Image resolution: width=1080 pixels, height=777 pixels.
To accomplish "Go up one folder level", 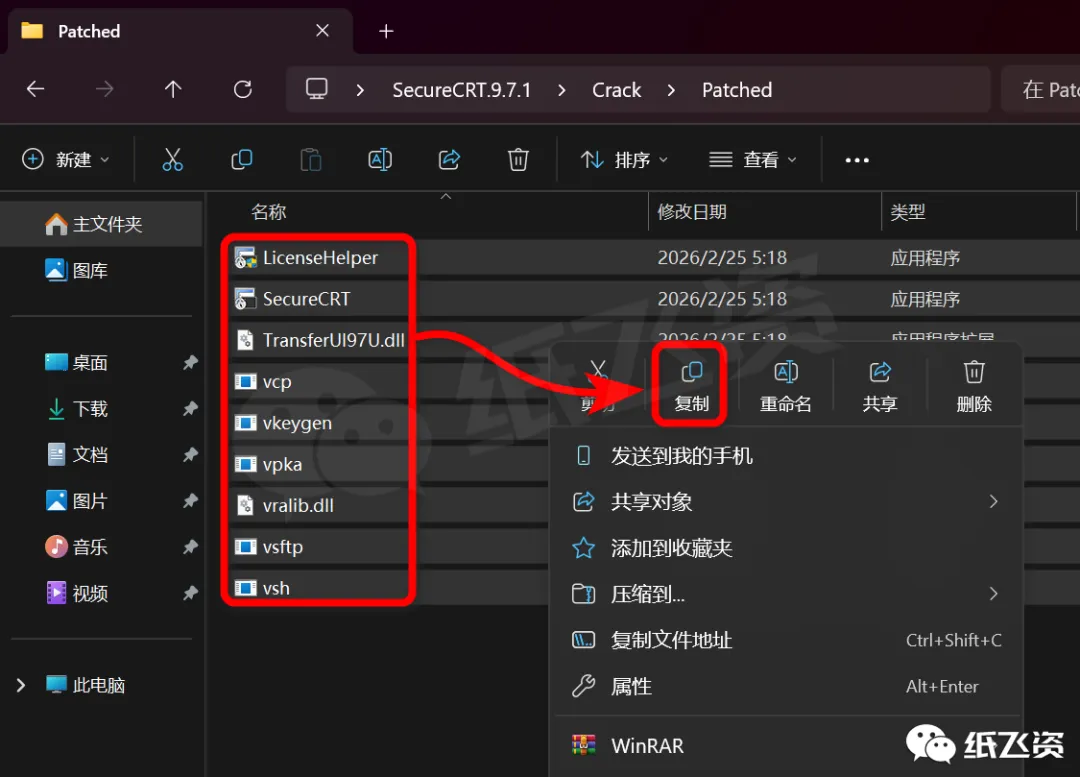I will (x=173, y=89).
